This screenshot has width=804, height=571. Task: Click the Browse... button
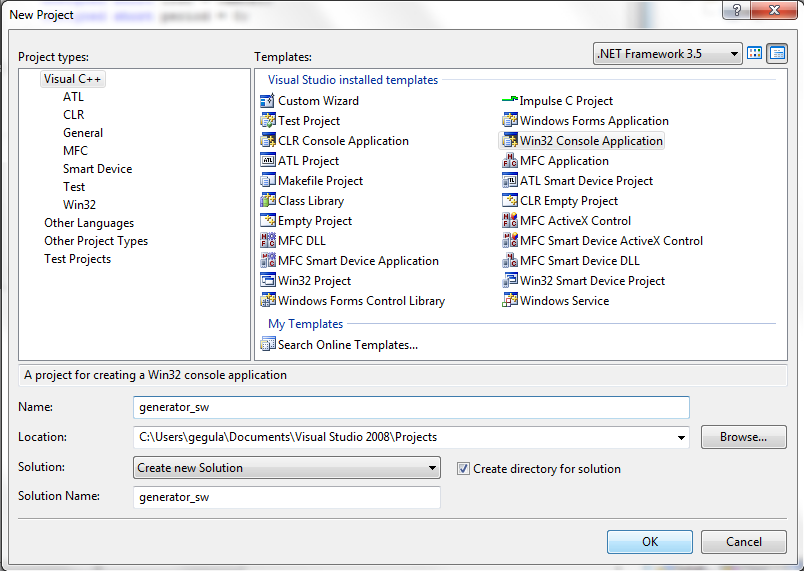coord(743,437)
